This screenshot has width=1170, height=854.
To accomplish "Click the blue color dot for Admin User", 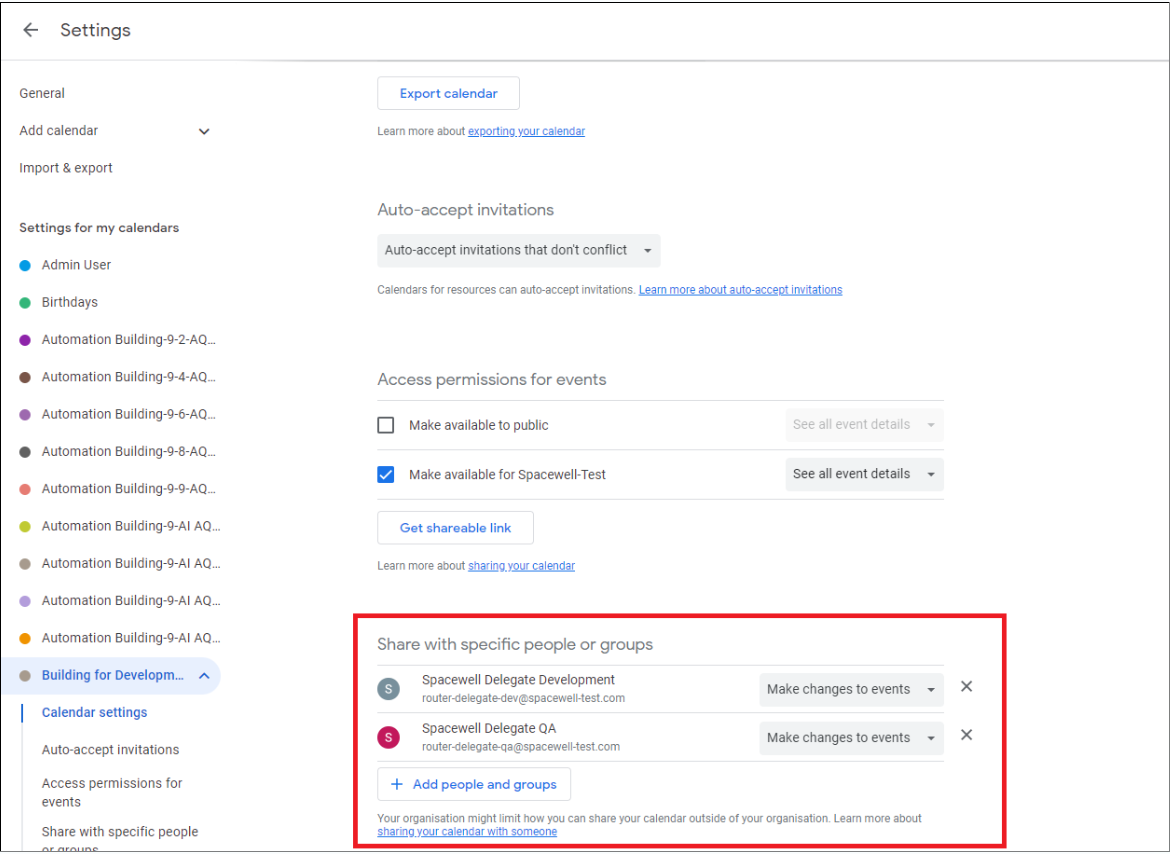I will (x=25, y=266).
